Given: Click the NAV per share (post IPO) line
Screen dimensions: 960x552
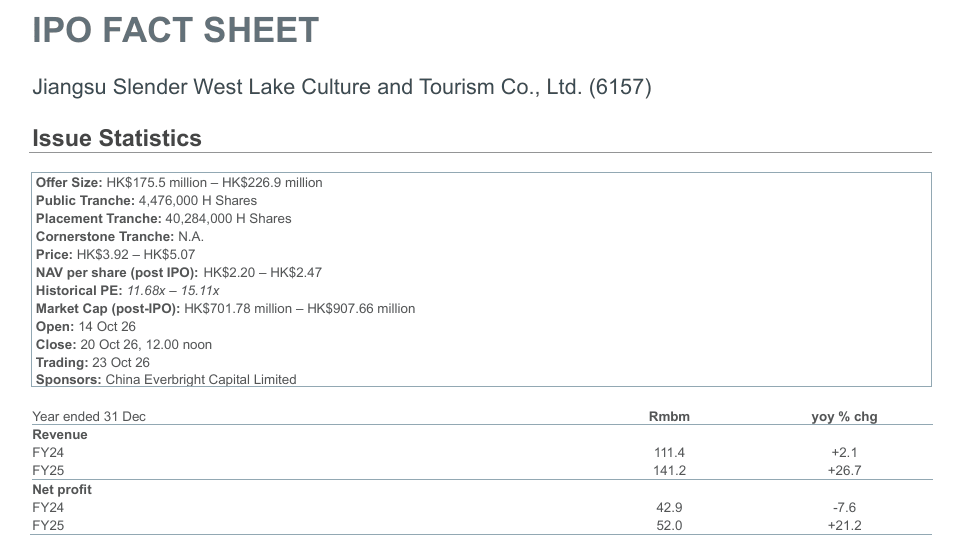Looking at the screenshot, I should click(x=179, y=272).
